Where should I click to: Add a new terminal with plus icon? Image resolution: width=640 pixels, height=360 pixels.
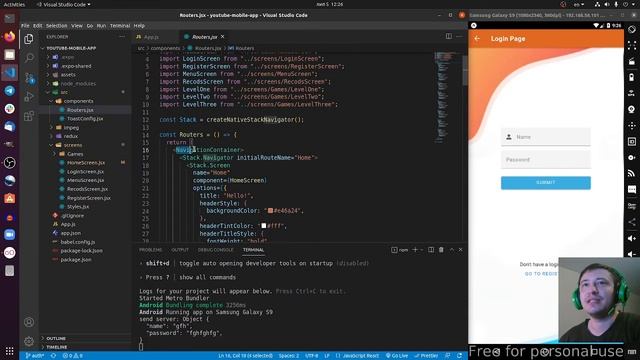[x=415, y=250]
